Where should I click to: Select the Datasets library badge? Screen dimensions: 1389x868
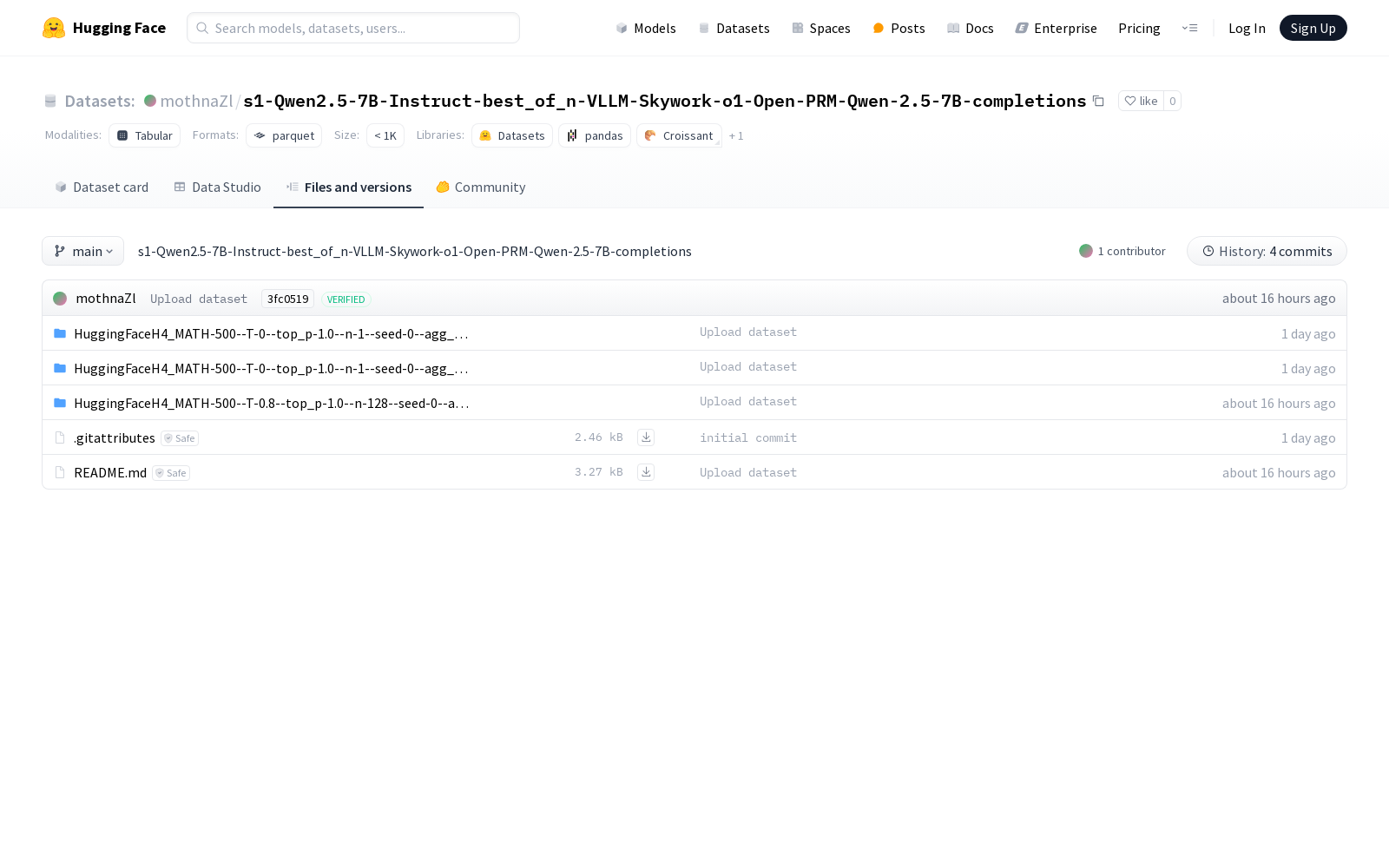(511, 135)
